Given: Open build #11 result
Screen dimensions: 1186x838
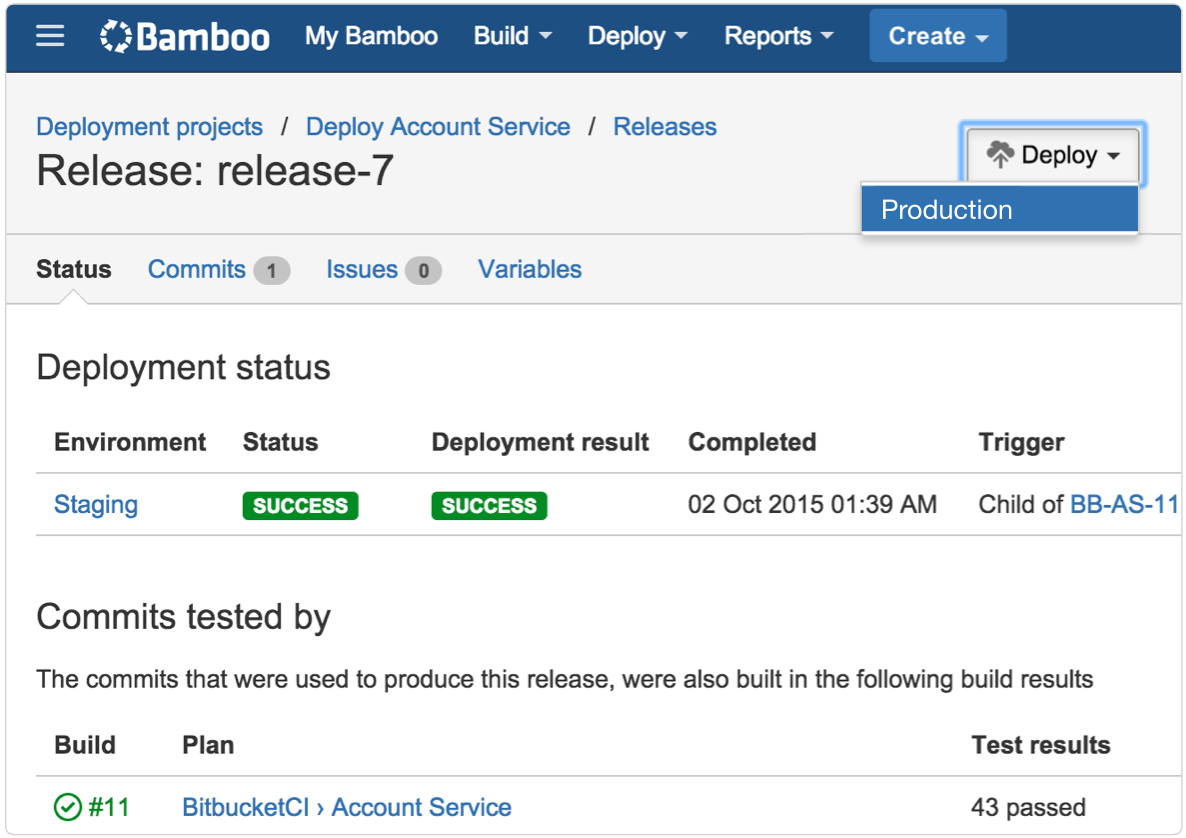Looking at the screenshot, I should pyautogui.click(x=108, y=807).
